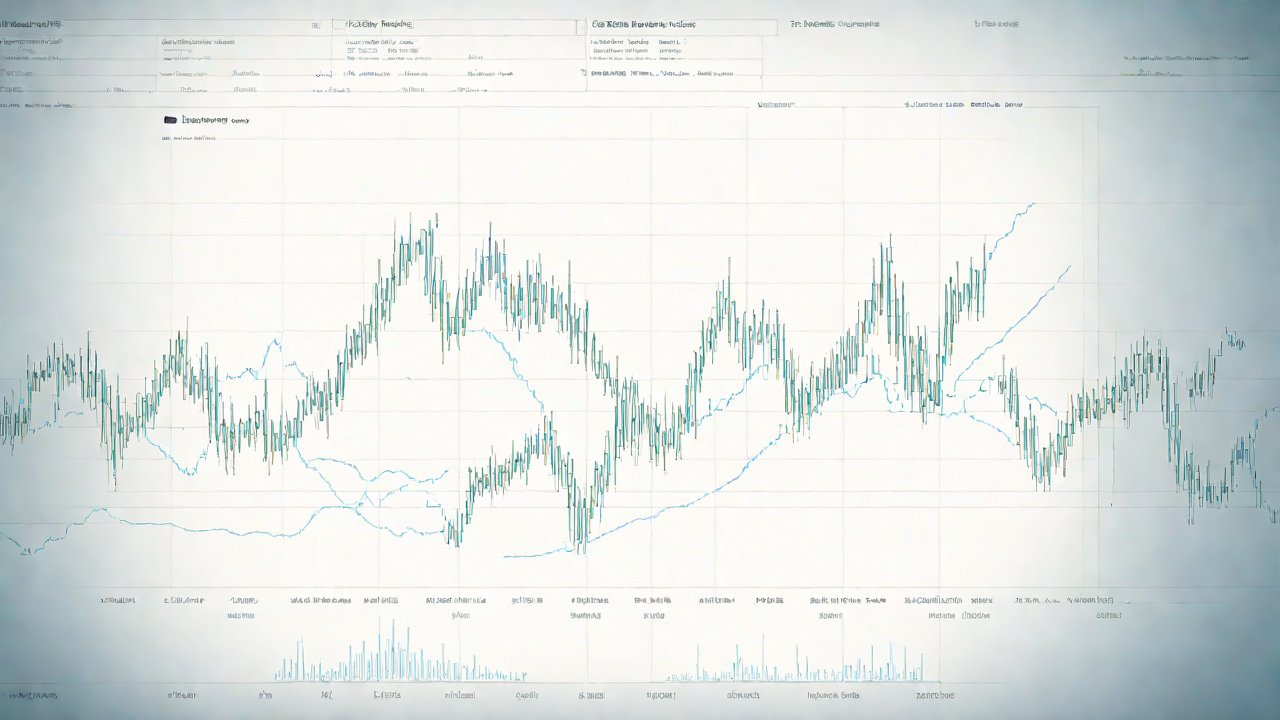1280x720 pixels.
Task: Click the short label above the chart's upper right grid
Action: click(775, 104)
